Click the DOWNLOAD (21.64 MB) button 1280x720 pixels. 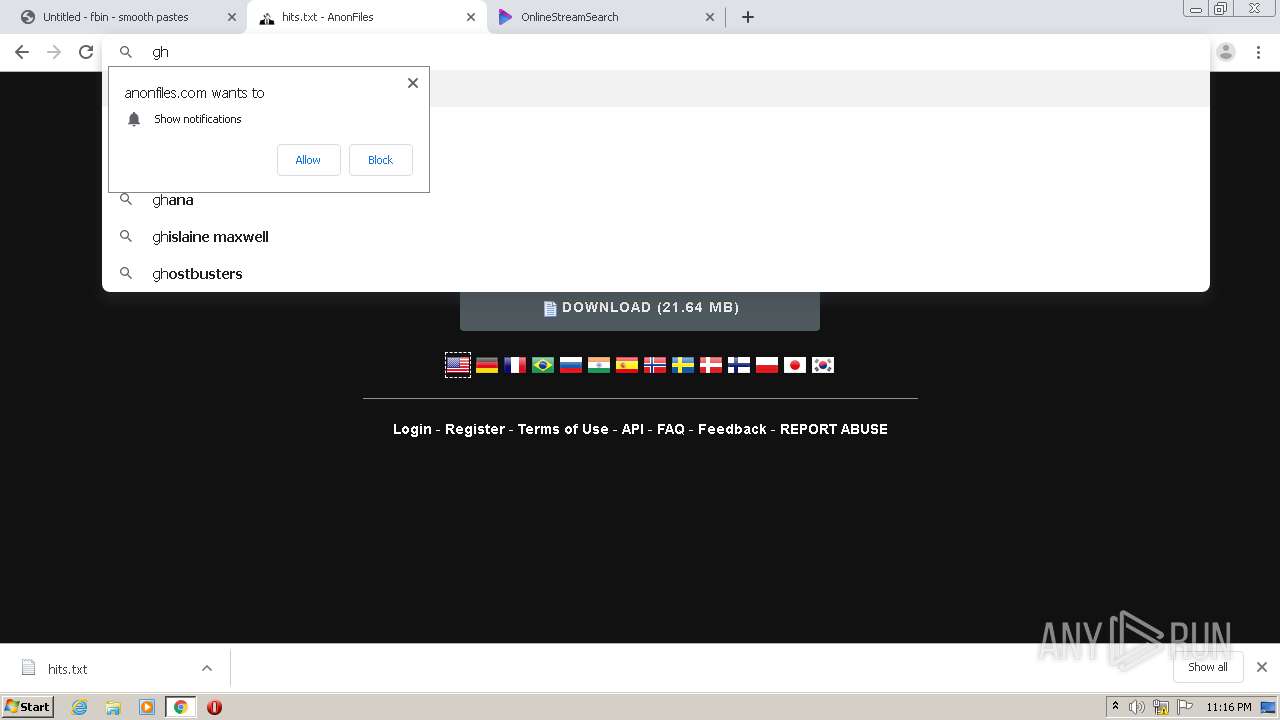pos(640,308)
